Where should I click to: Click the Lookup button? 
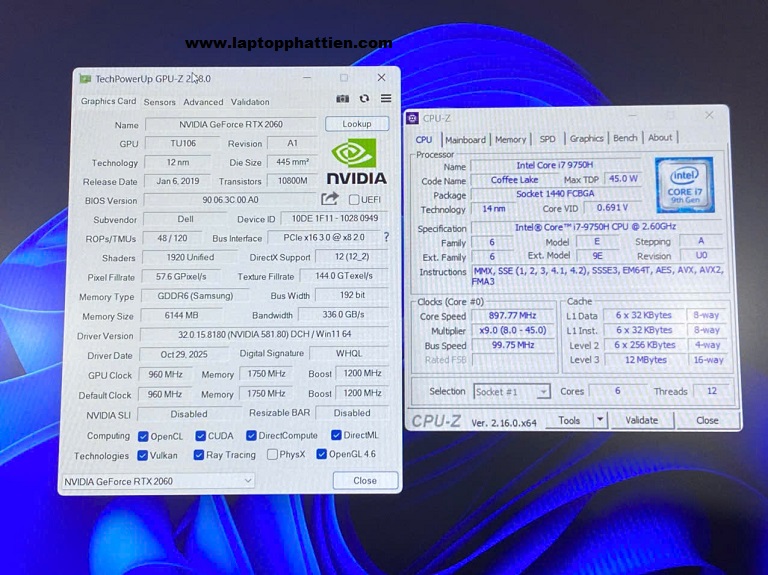(357, 124)
